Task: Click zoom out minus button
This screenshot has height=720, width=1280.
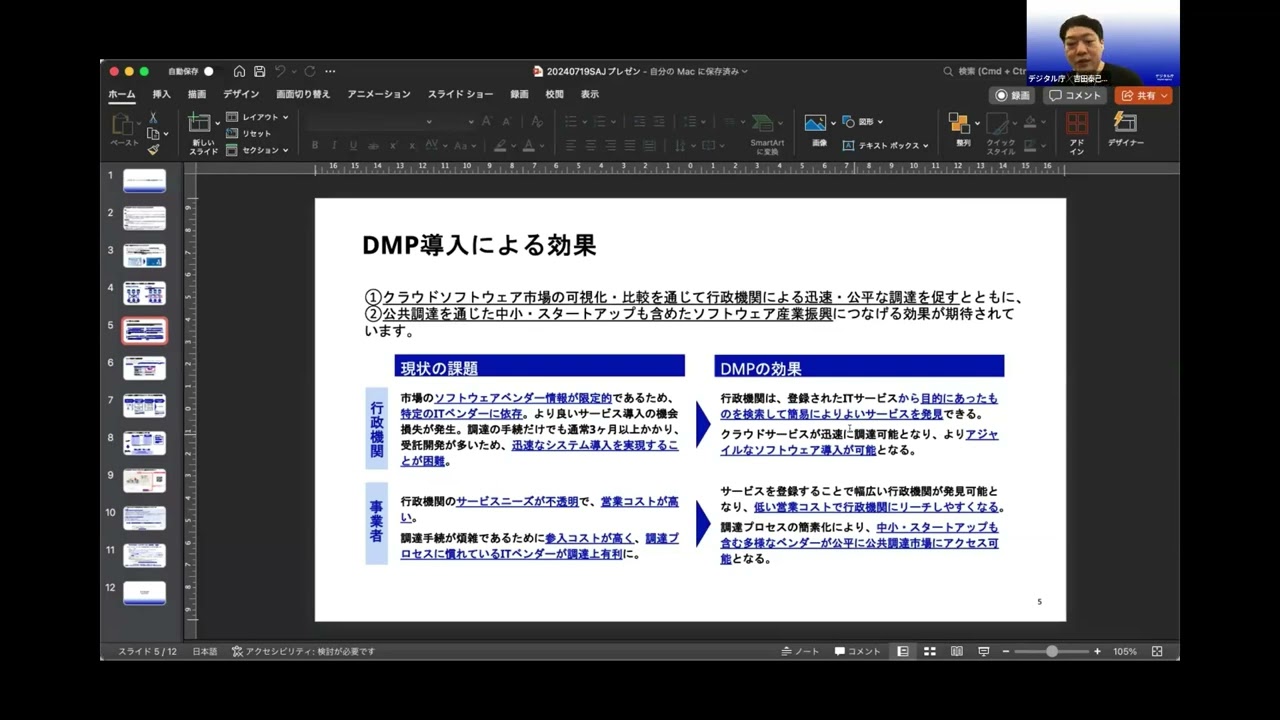Action: (1006, 651)
